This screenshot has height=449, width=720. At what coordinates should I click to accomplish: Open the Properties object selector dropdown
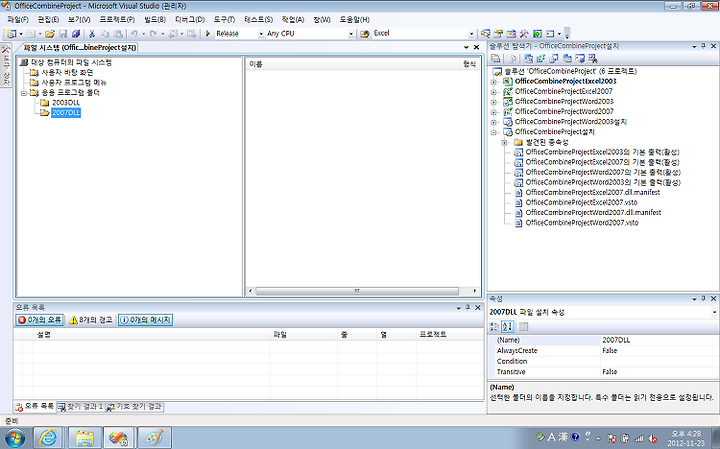point(714,312)
